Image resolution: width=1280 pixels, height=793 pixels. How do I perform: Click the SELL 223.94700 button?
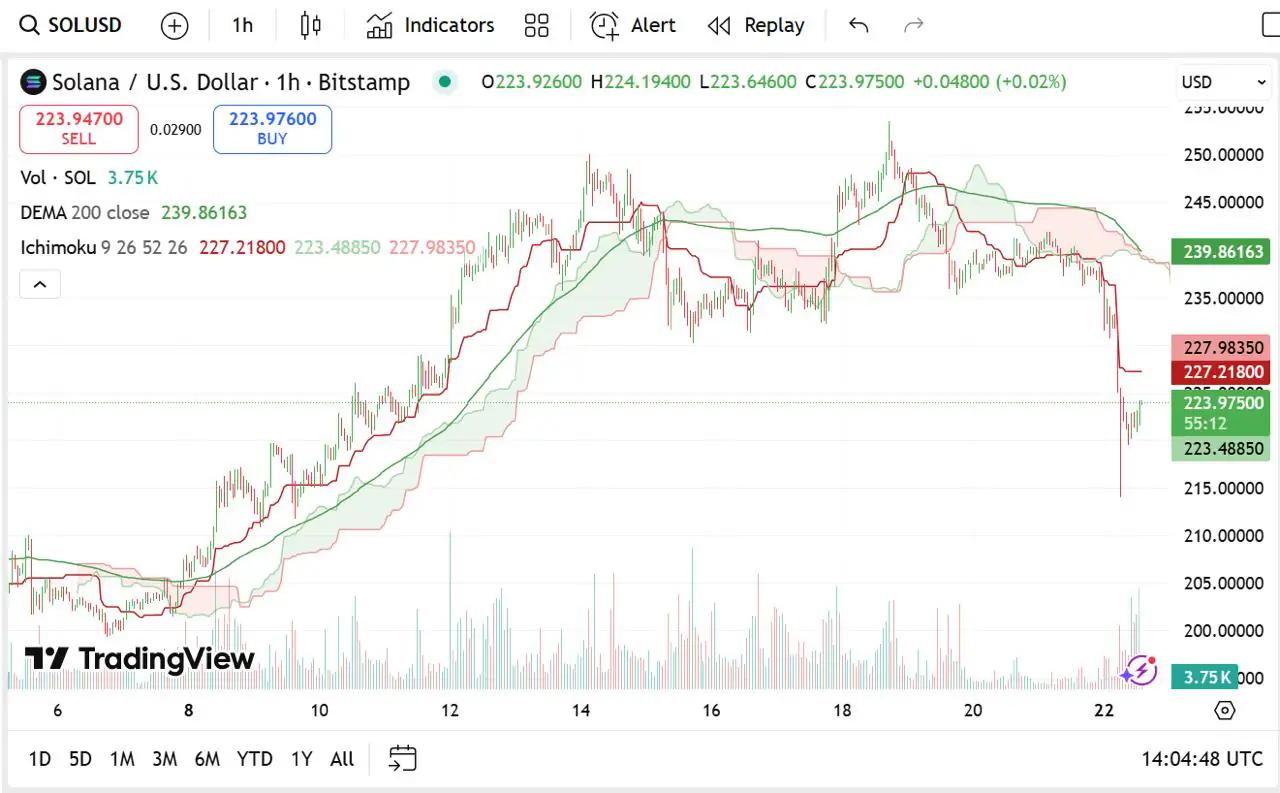pyautogui.click(x=79, y=129)
